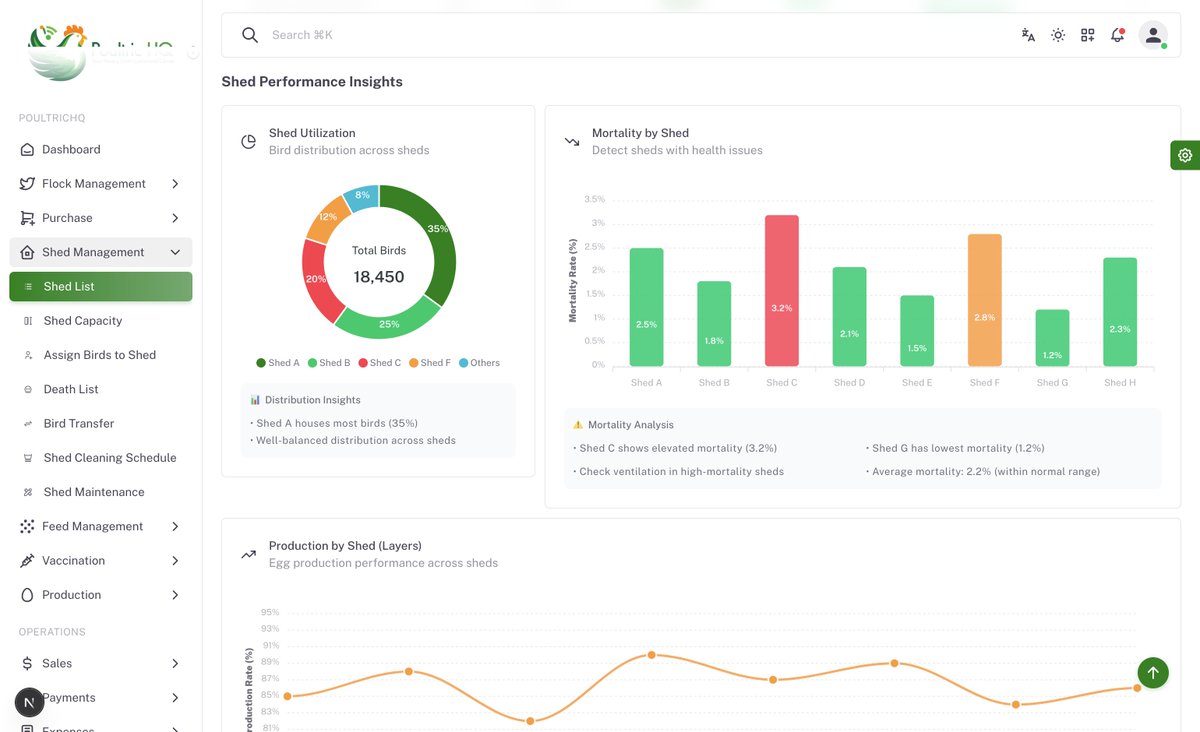Click the Production by Shed trend-up icon
Viewport: 1200px width, 732px height.
(249, 555)
